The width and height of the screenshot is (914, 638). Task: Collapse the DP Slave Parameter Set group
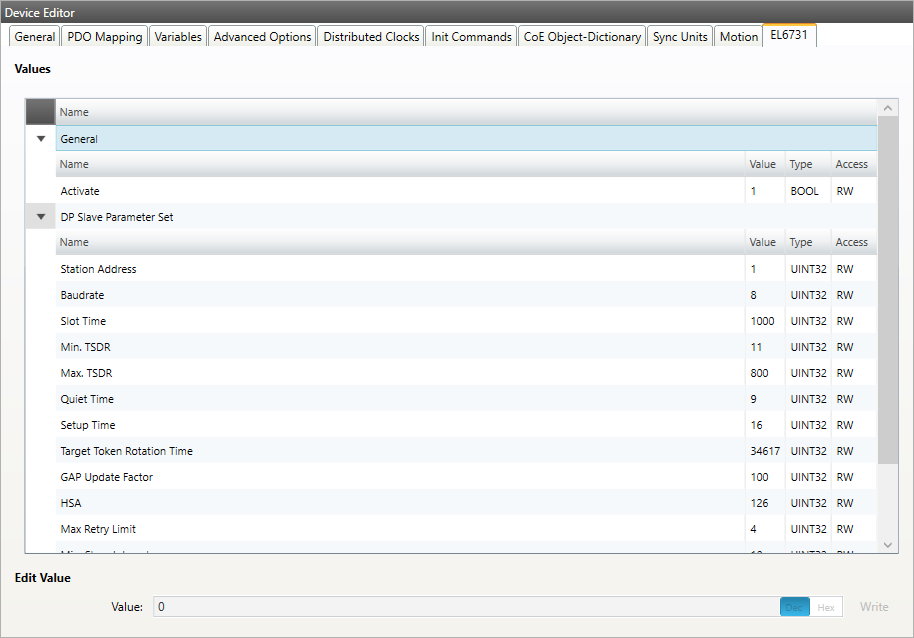(x=41, y=216)
